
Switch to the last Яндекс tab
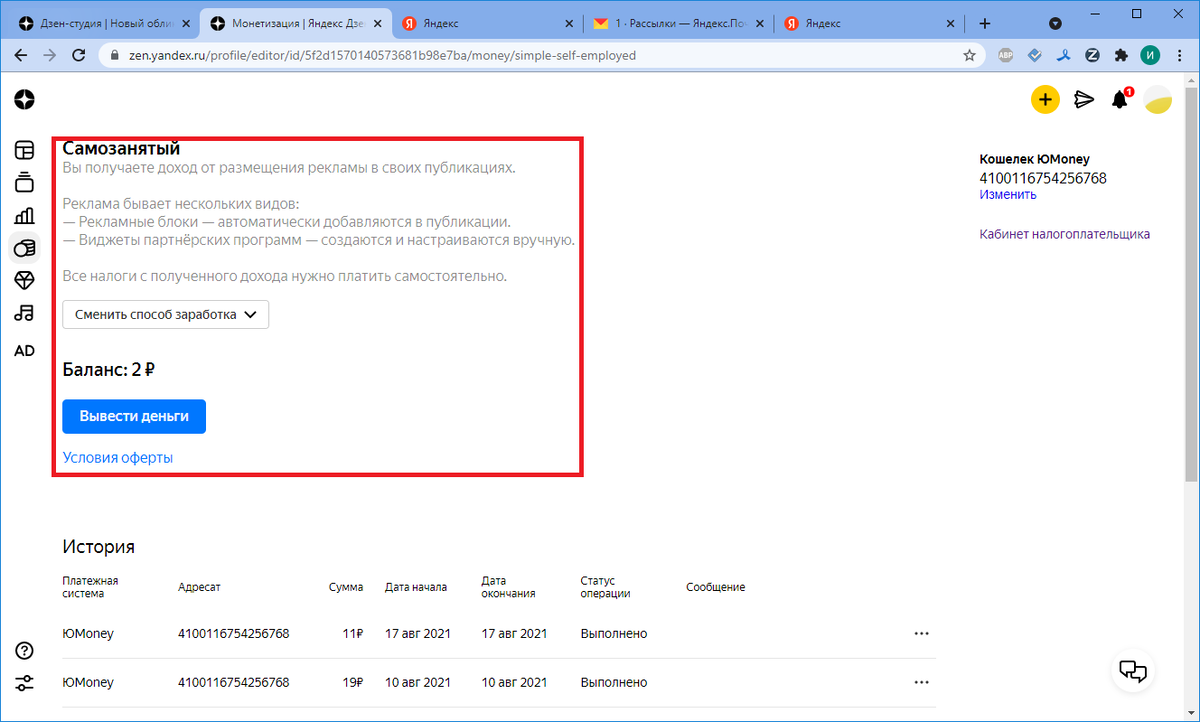(x=868, y=23)
